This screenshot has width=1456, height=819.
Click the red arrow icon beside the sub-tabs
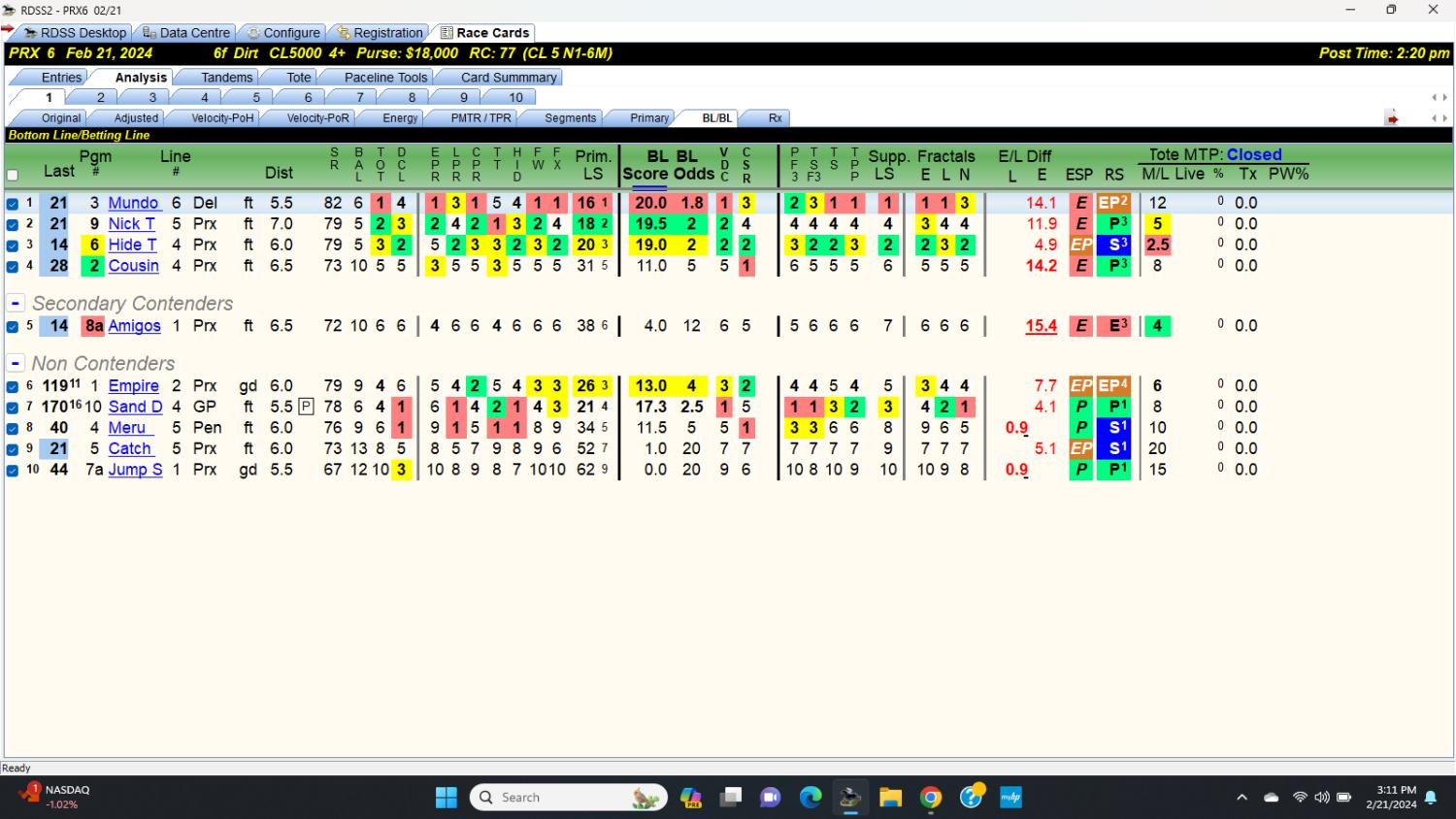(x=1392, y=118)
